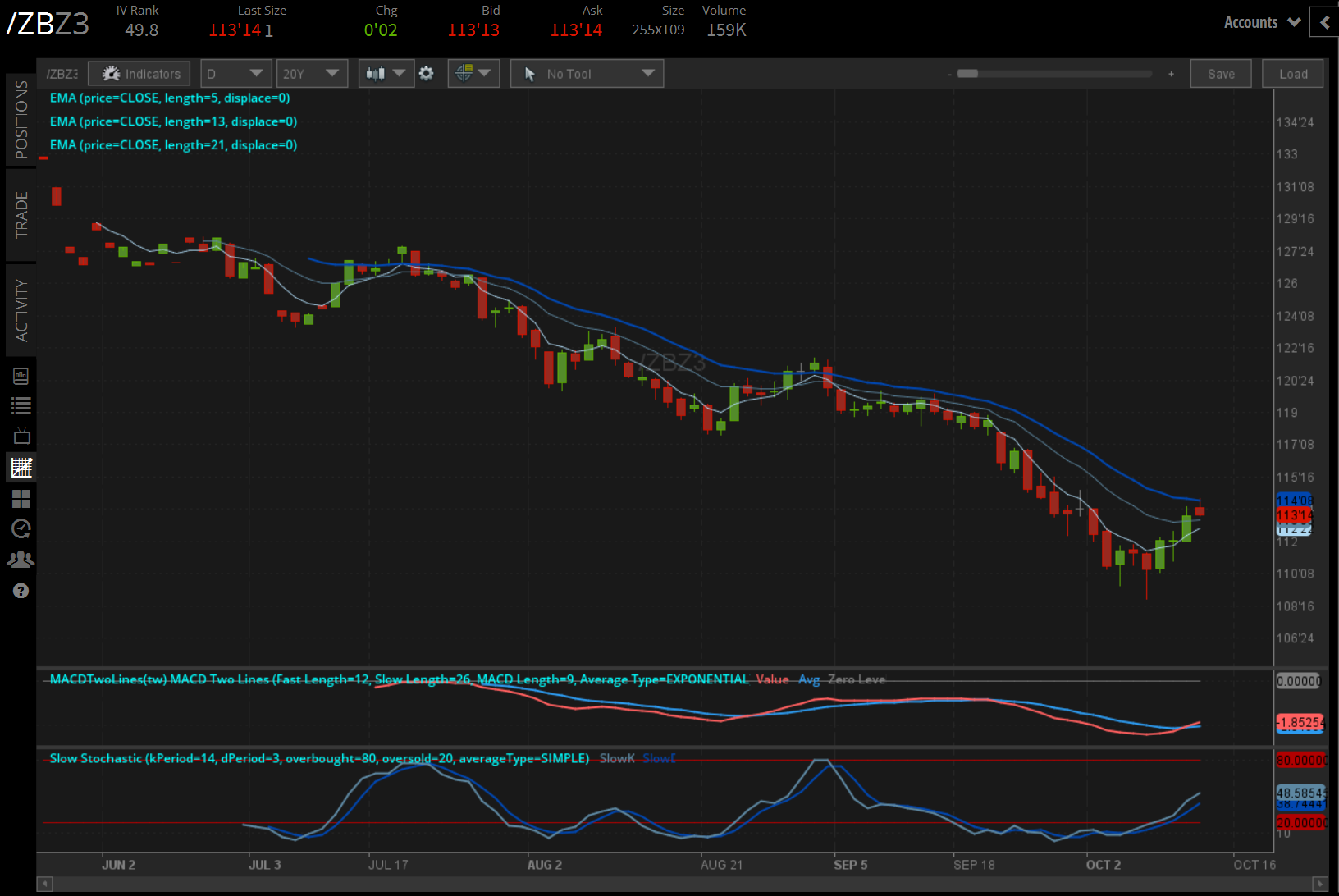Open the Indicators editor
1339x896 pixels.
139,73
